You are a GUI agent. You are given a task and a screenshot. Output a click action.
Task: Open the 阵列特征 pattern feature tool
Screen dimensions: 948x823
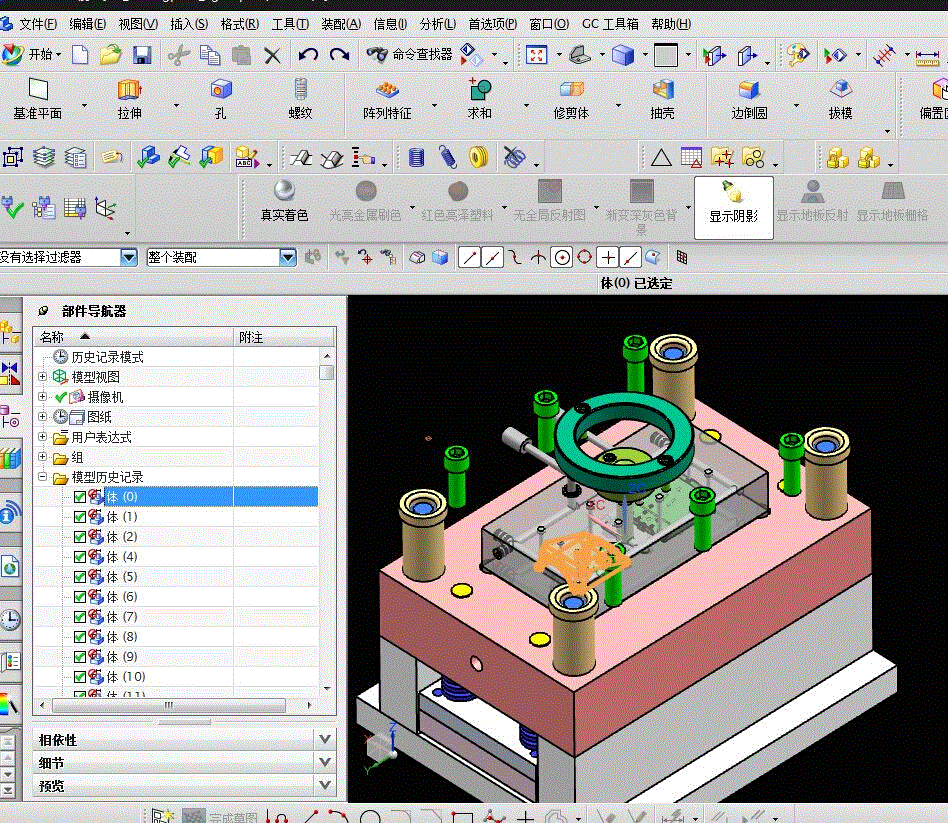pyautogui.click(x=387, y=99)
